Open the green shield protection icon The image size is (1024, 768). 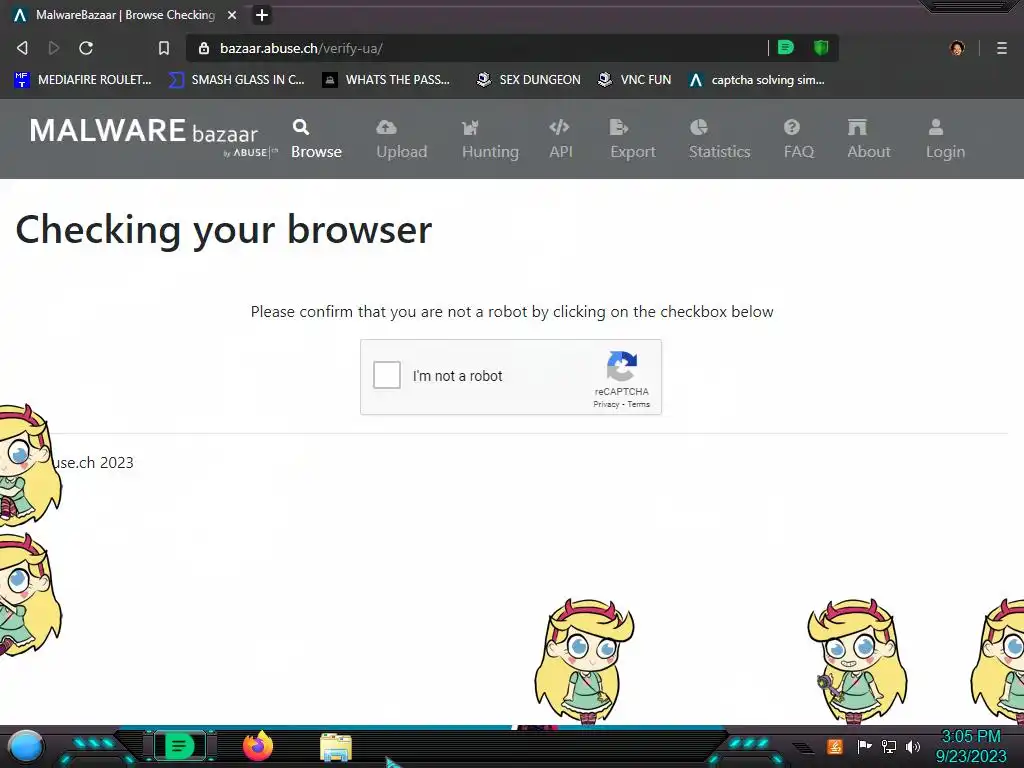click(x=821, y=48)
